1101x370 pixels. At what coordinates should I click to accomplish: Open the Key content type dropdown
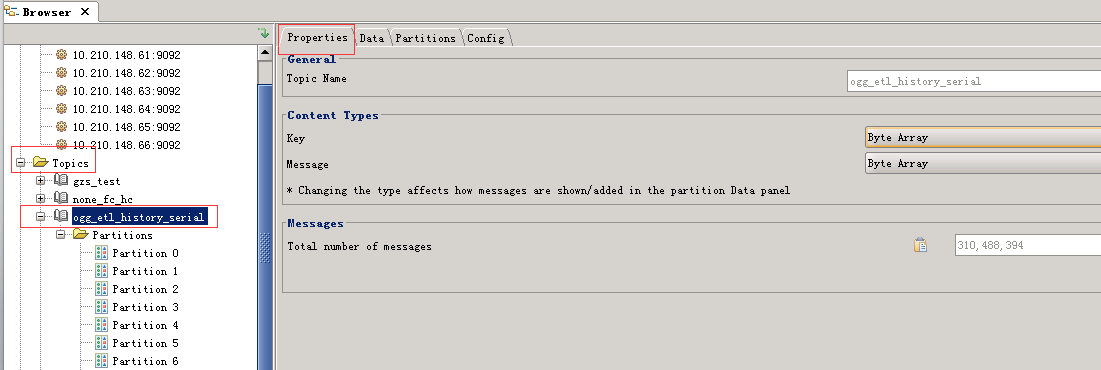point(982,138)
